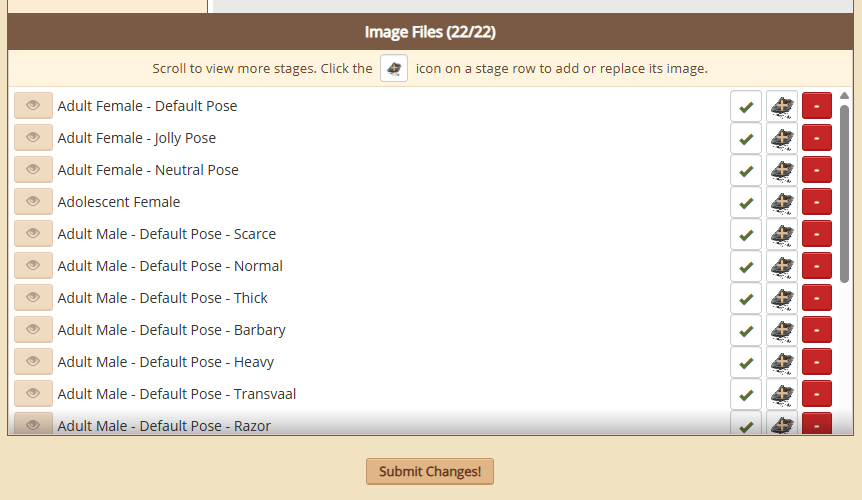This screenshot has width=862, height=500.
Task: Select the Adolescent Female stage row label
Action: pos(119,202)
